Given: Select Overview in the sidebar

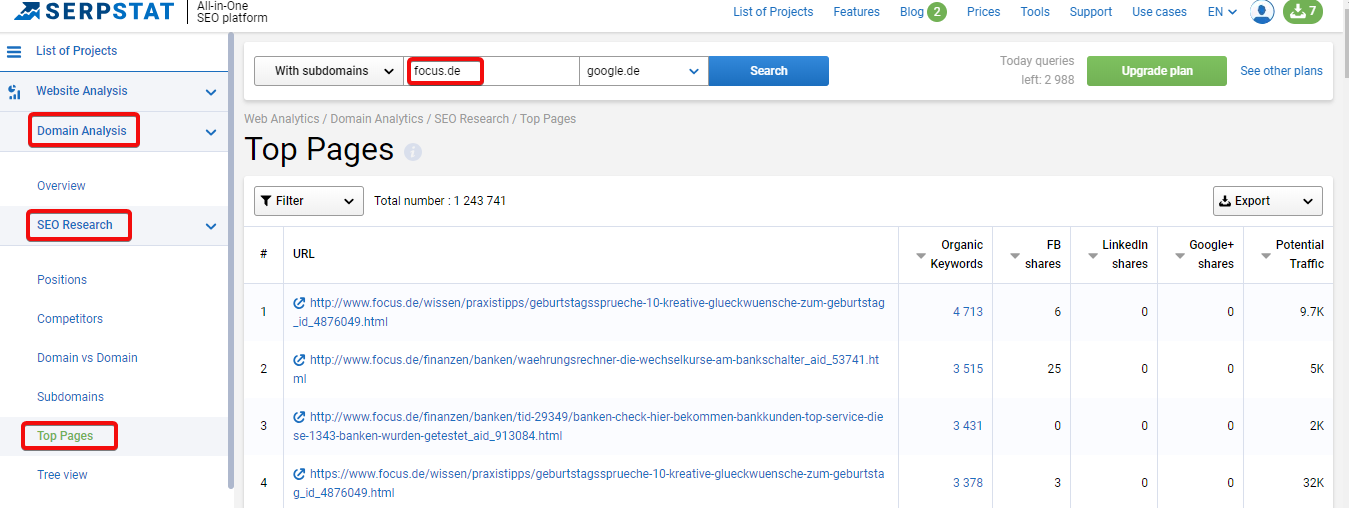Looking at the screenshot, I should point(61,186).
